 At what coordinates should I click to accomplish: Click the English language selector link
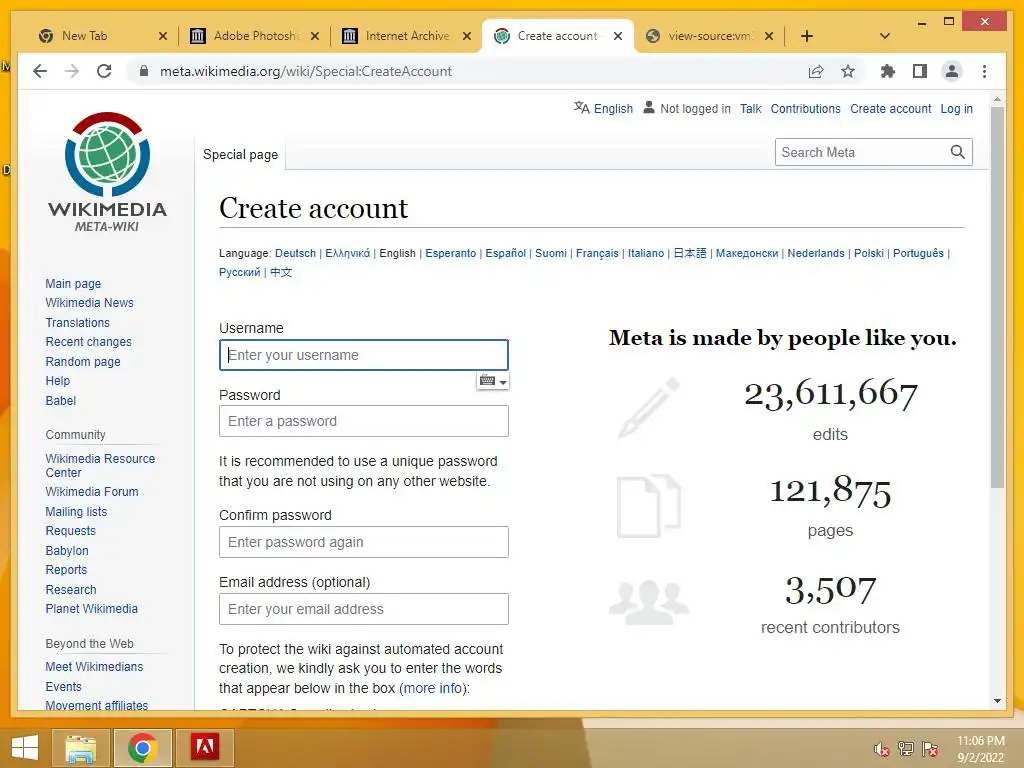point(613,108)
